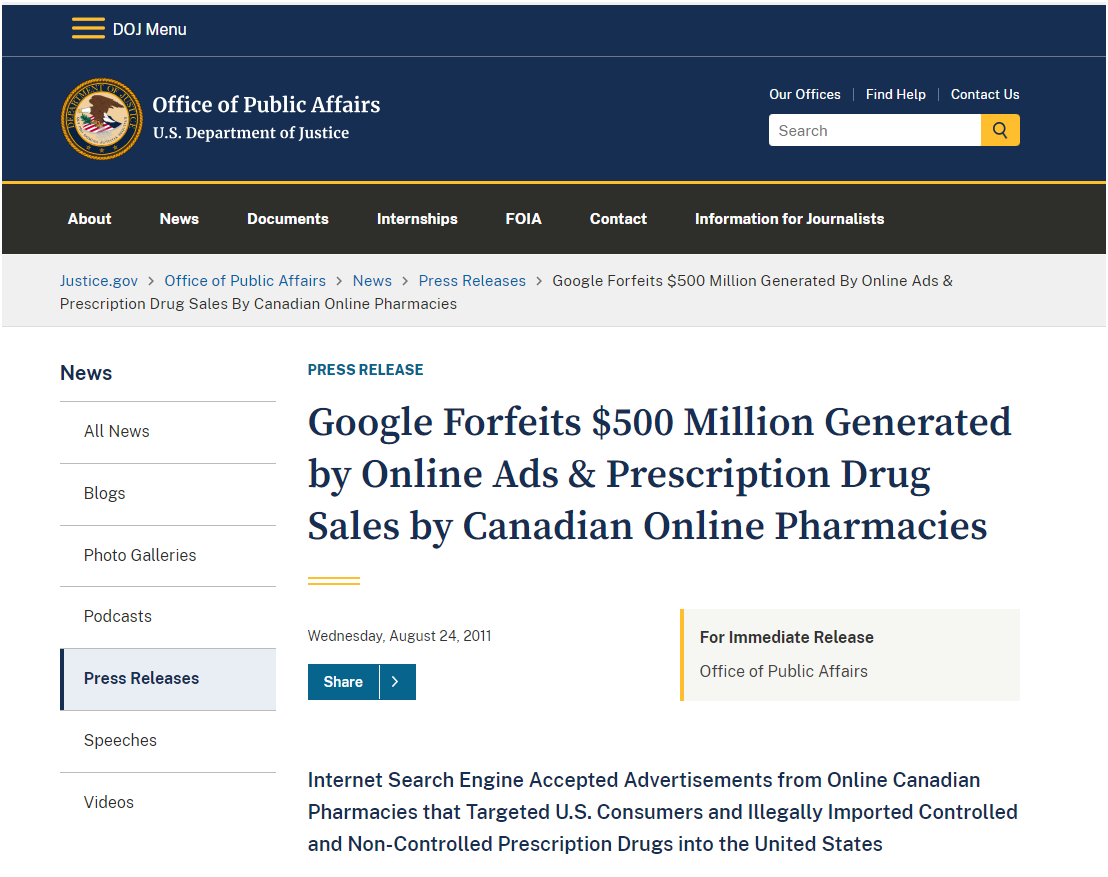Click Office of Public Affairs breadcrumb link
The image size is (1108, 877).
coord(245,281)
